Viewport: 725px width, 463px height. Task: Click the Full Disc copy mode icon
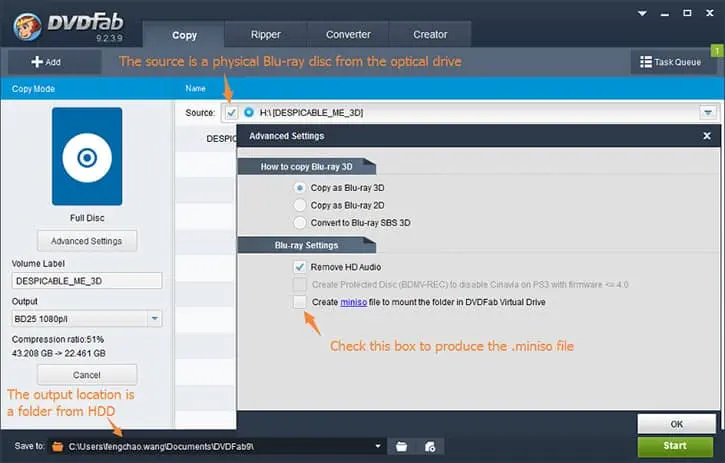click(86, 156)
